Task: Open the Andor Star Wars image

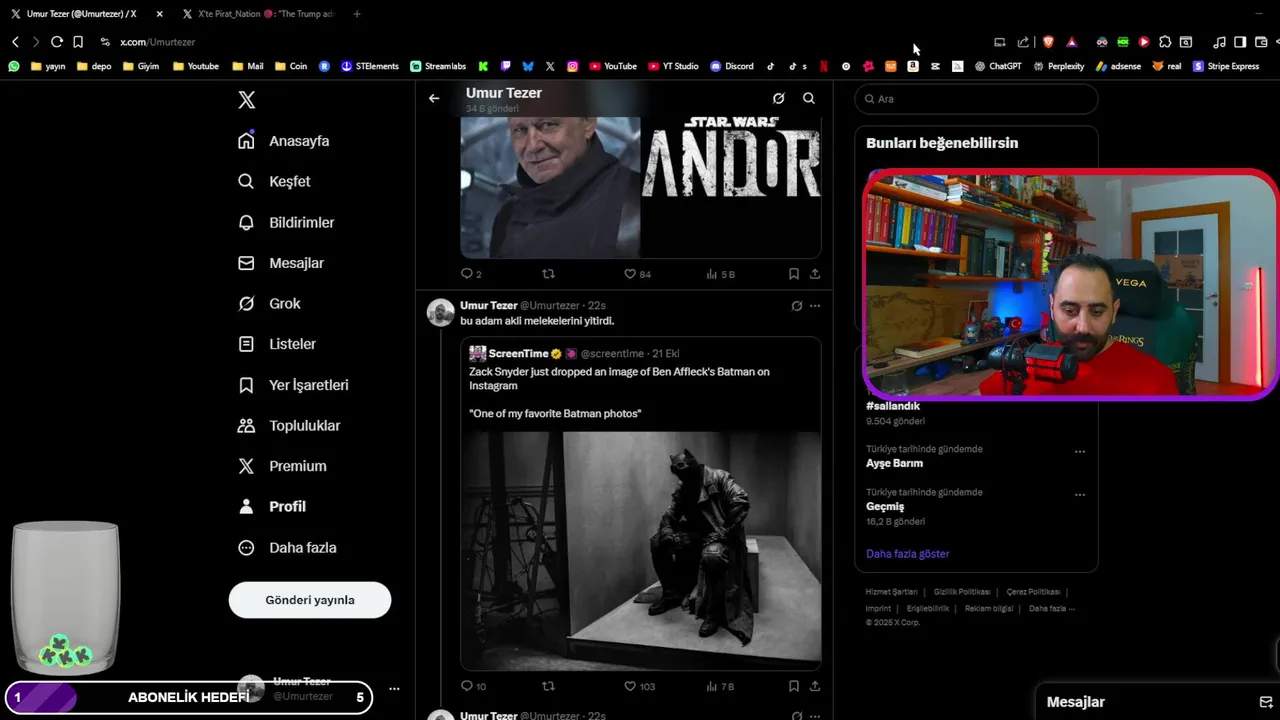Action: [640, 187]
